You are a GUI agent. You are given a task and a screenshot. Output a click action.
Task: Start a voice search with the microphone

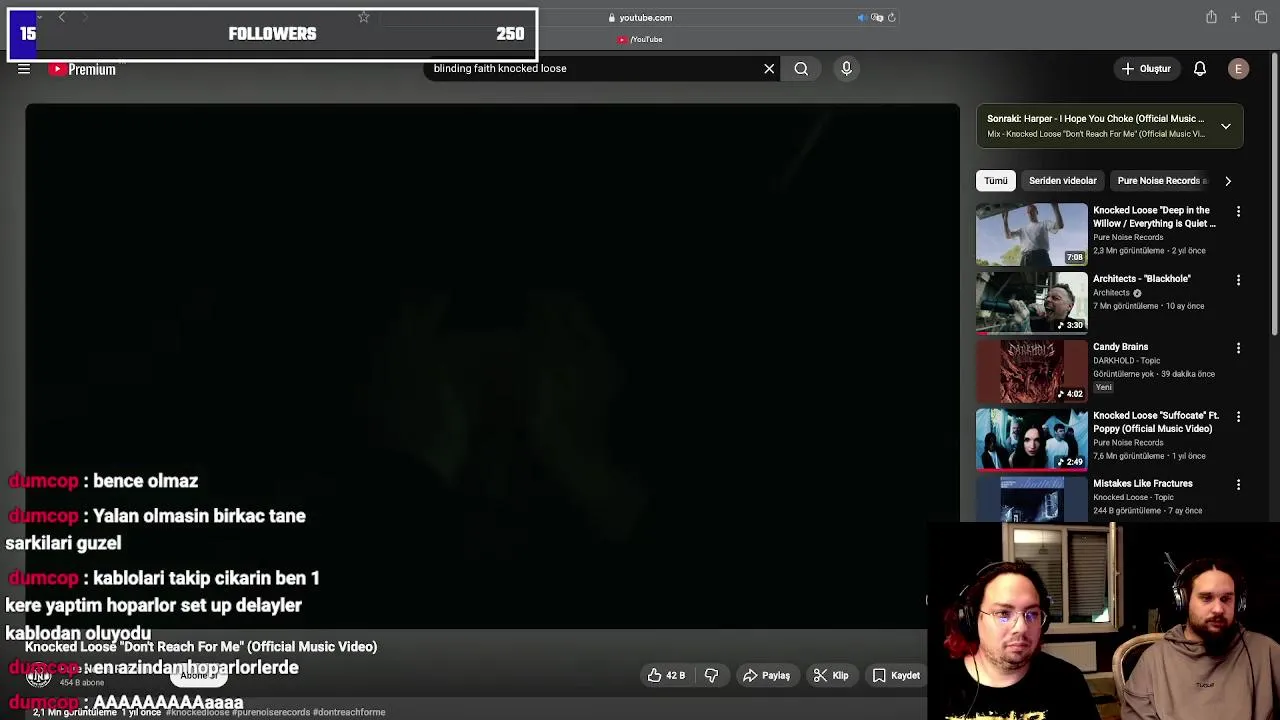(846, 69)
